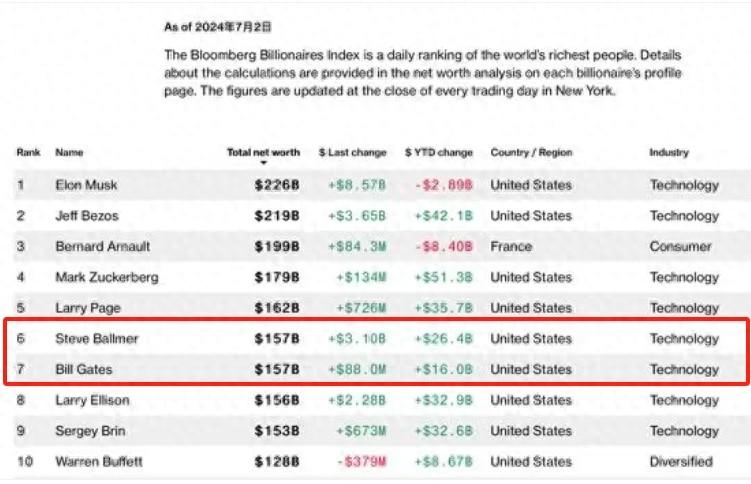Open Elon Musk's profile
Screen dimensions: 751x484
86,185
